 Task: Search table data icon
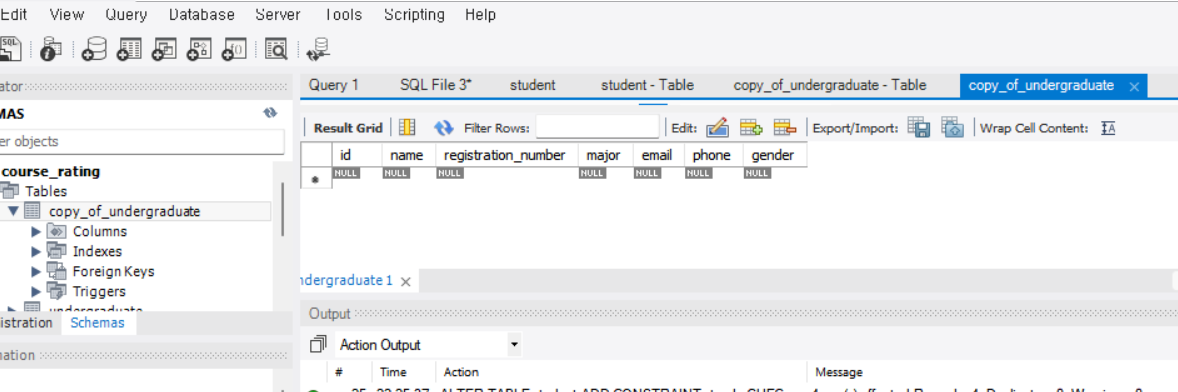click(x=276, y=49)
